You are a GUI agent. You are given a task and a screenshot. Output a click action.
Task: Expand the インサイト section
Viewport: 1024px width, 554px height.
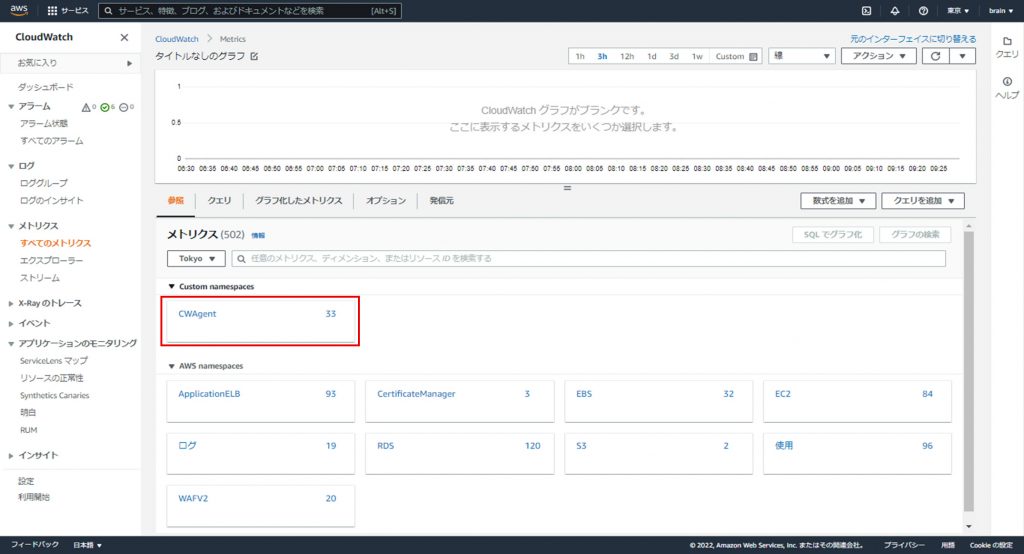[11, 456]
